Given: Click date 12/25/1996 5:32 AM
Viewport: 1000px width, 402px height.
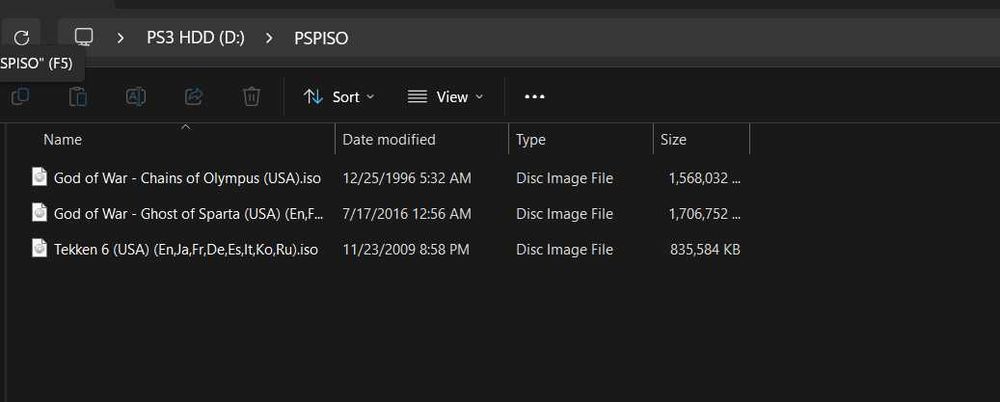Looking at the screenshot, I should pos(407,178).
